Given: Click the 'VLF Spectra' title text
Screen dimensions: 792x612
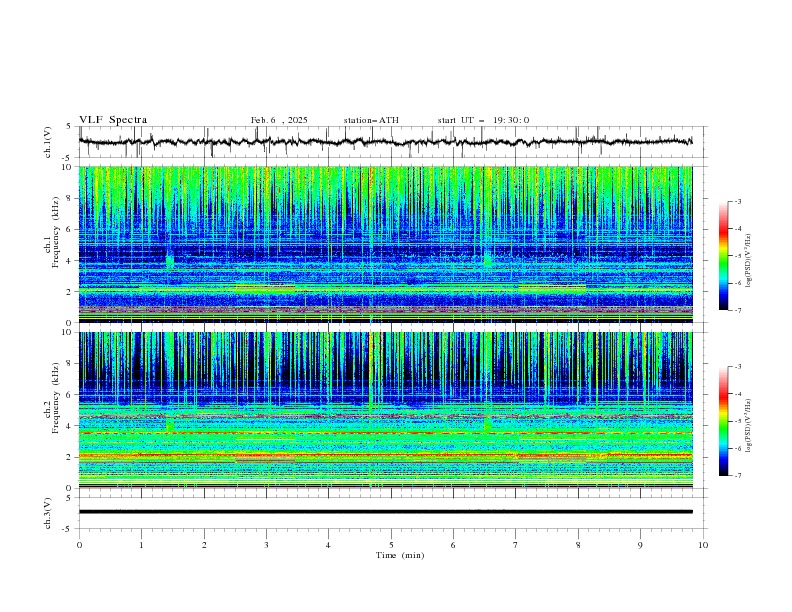Looking at the screenshot, I should (113, 120).
